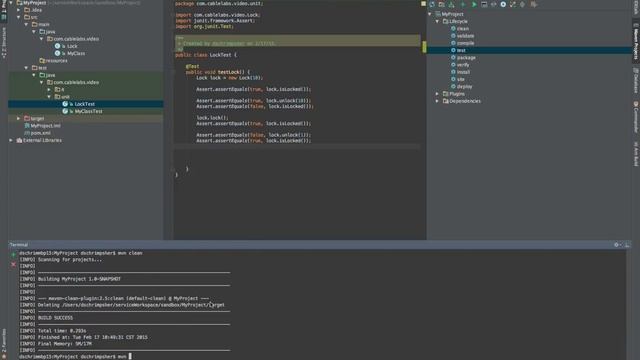Close terminal session with red X icon
Viewport: 640px width, 360px height.
point(13,264)
